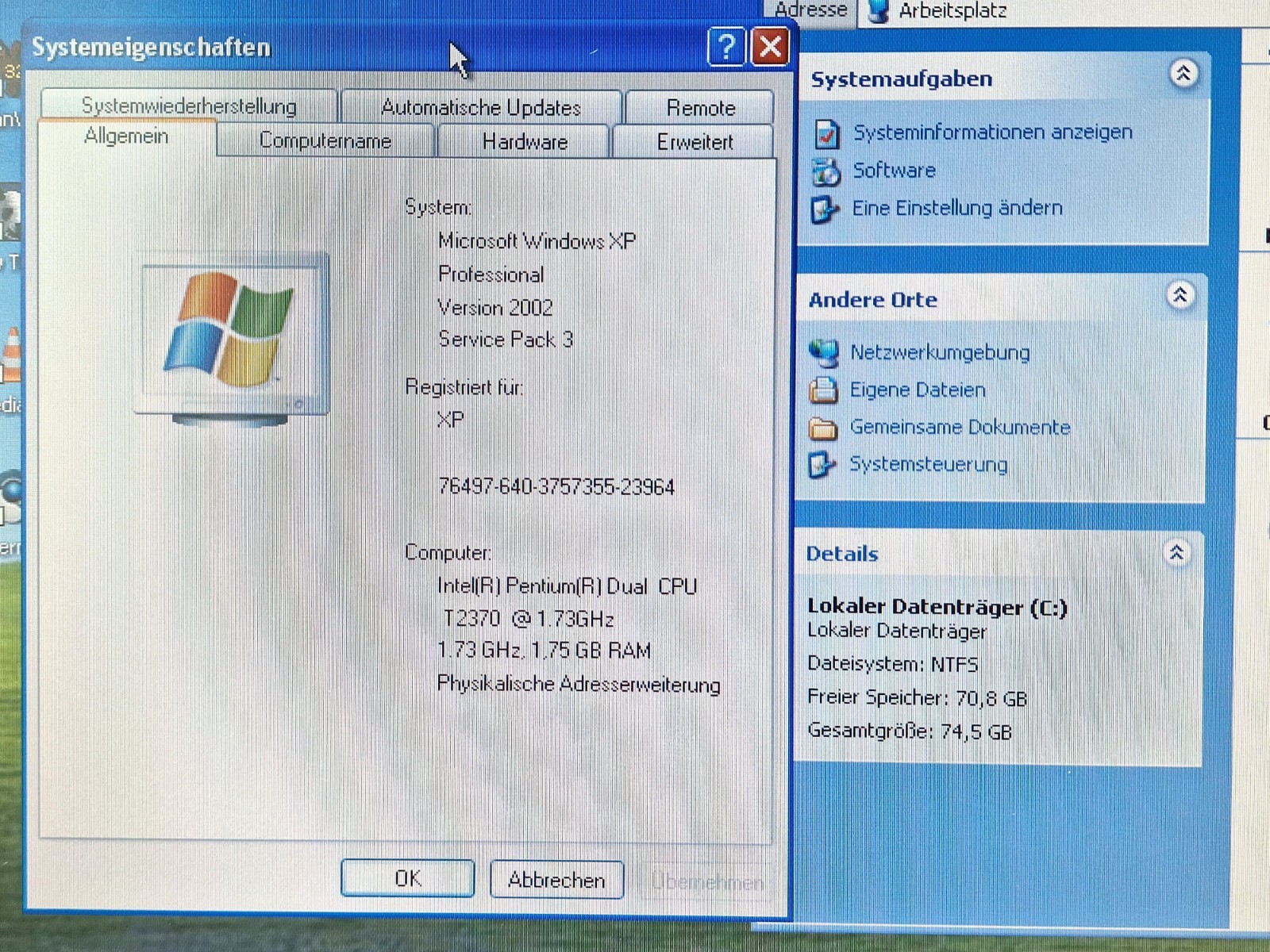Open Gemeinsame Dokumente link

960,427
